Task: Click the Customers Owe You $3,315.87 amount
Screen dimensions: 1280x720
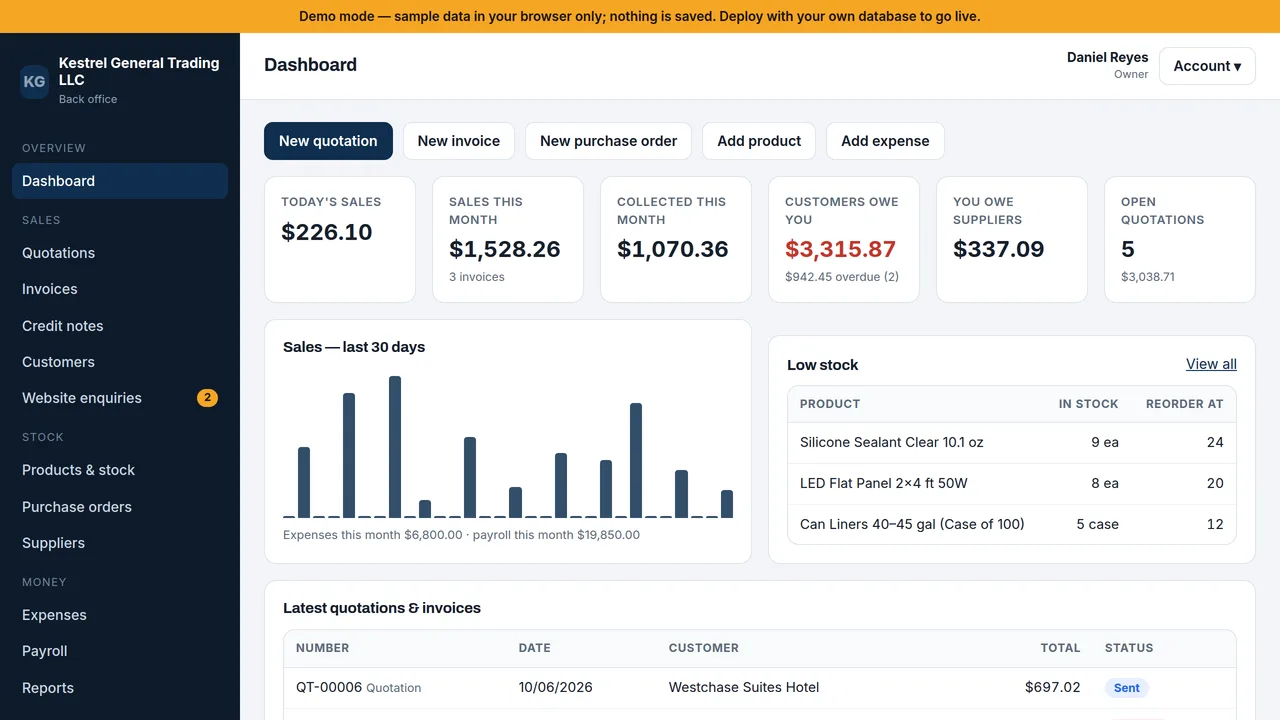Action: pyautogui.click(x=840, y=249)
